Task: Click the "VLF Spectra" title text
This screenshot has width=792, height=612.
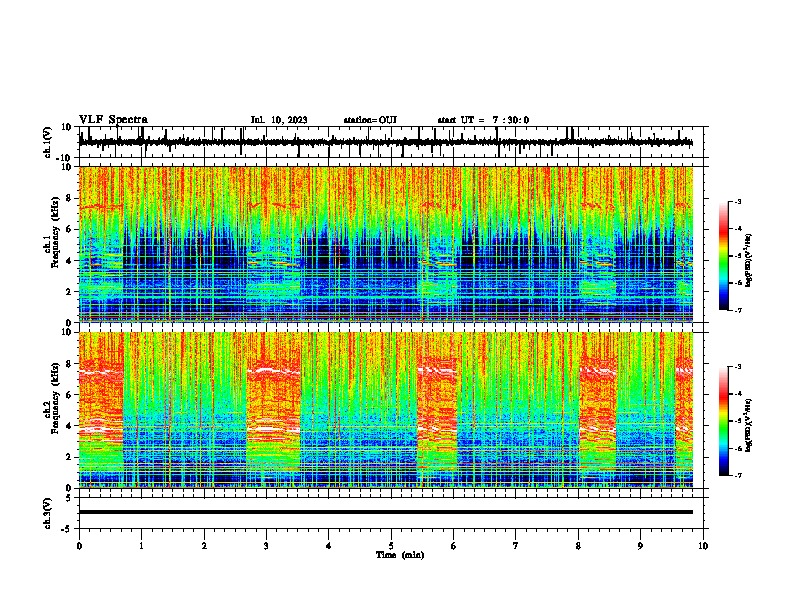Action: (x=113, y=120)
